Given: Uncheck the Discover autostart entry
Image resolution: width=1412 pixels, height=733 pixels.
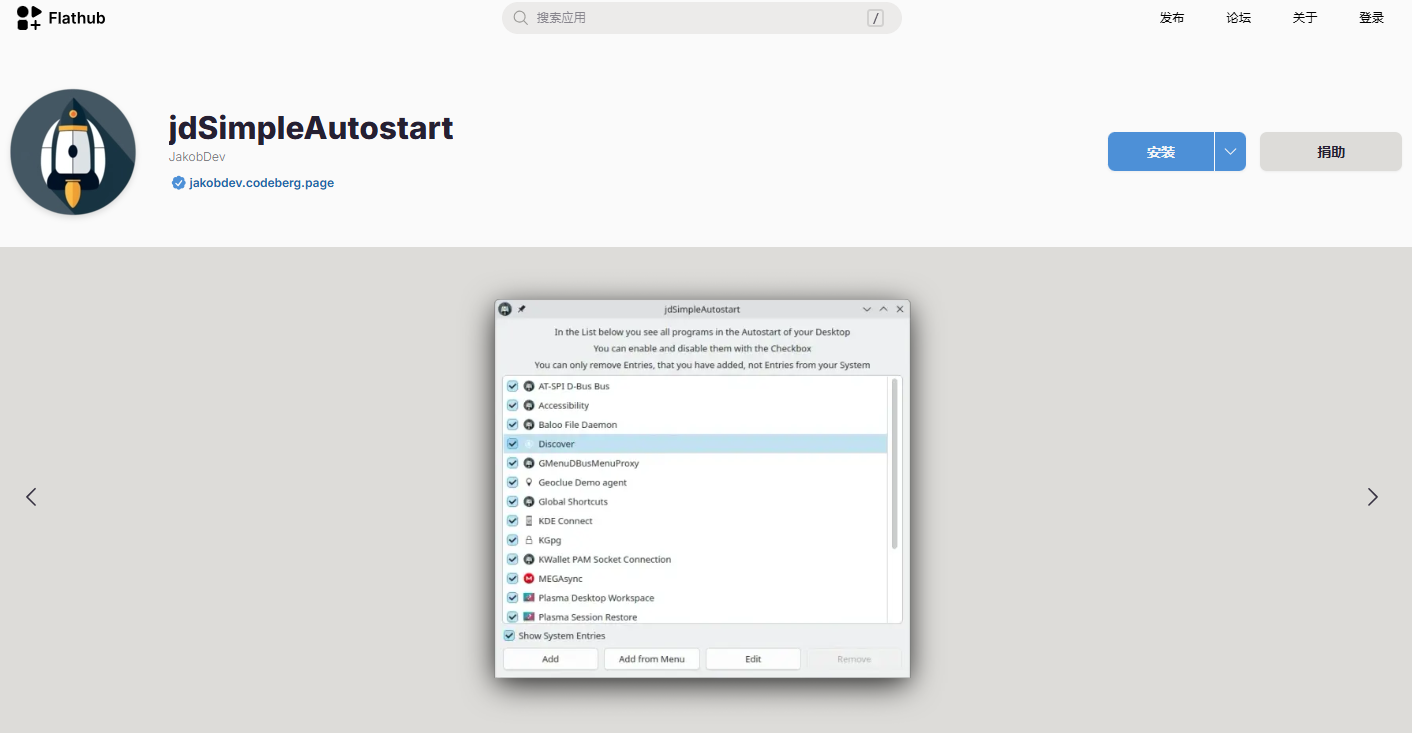Looking at the screenshot, I should tap(513, 444).
